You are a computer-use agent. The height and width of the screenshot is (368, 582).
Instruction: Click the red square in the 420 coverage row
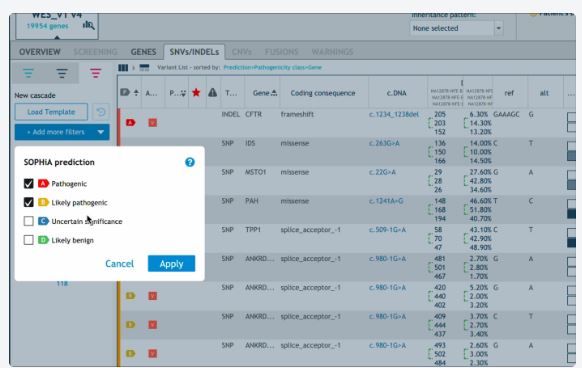coord(153,296)
